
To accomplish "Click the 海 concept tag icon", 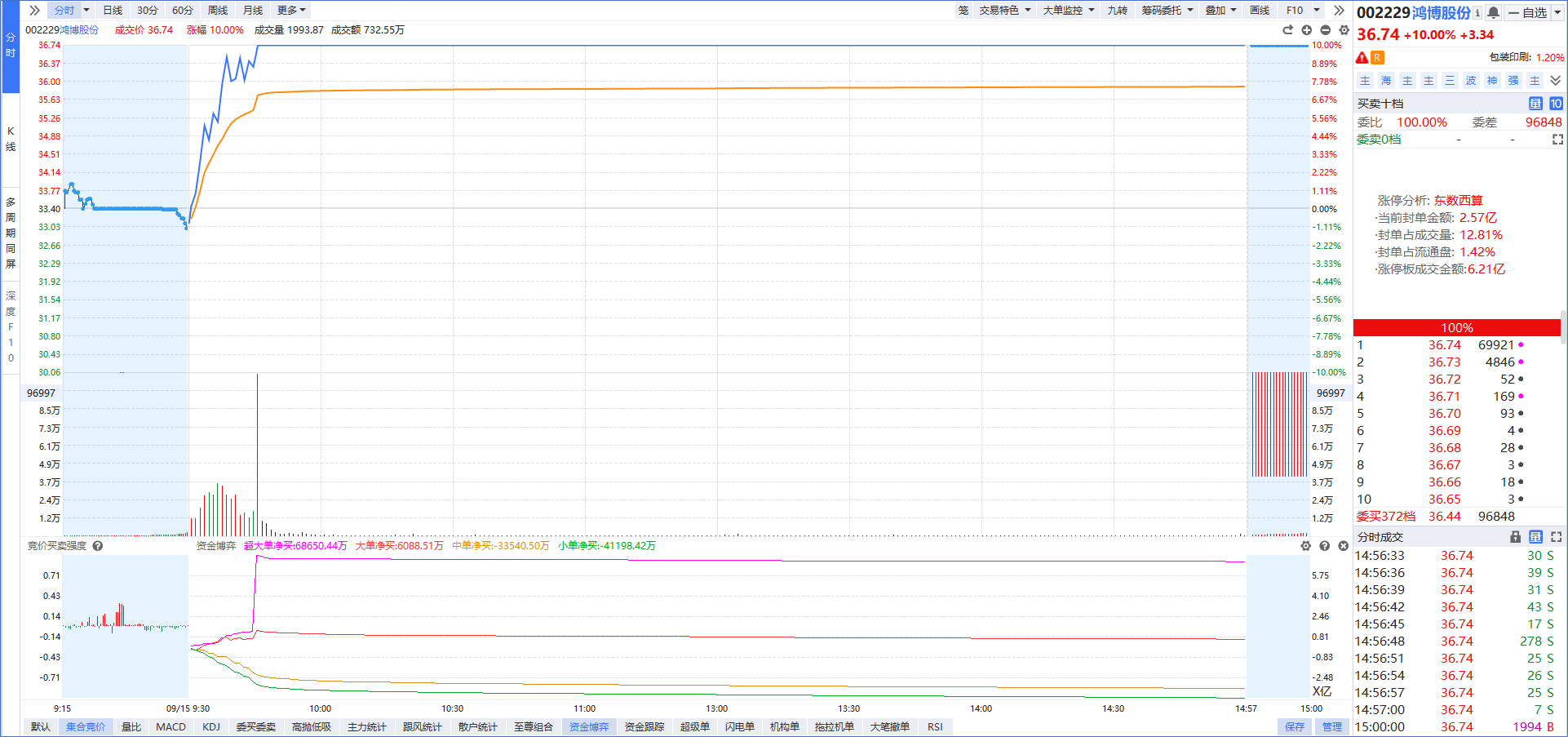I will click(x=1386, y=81).
